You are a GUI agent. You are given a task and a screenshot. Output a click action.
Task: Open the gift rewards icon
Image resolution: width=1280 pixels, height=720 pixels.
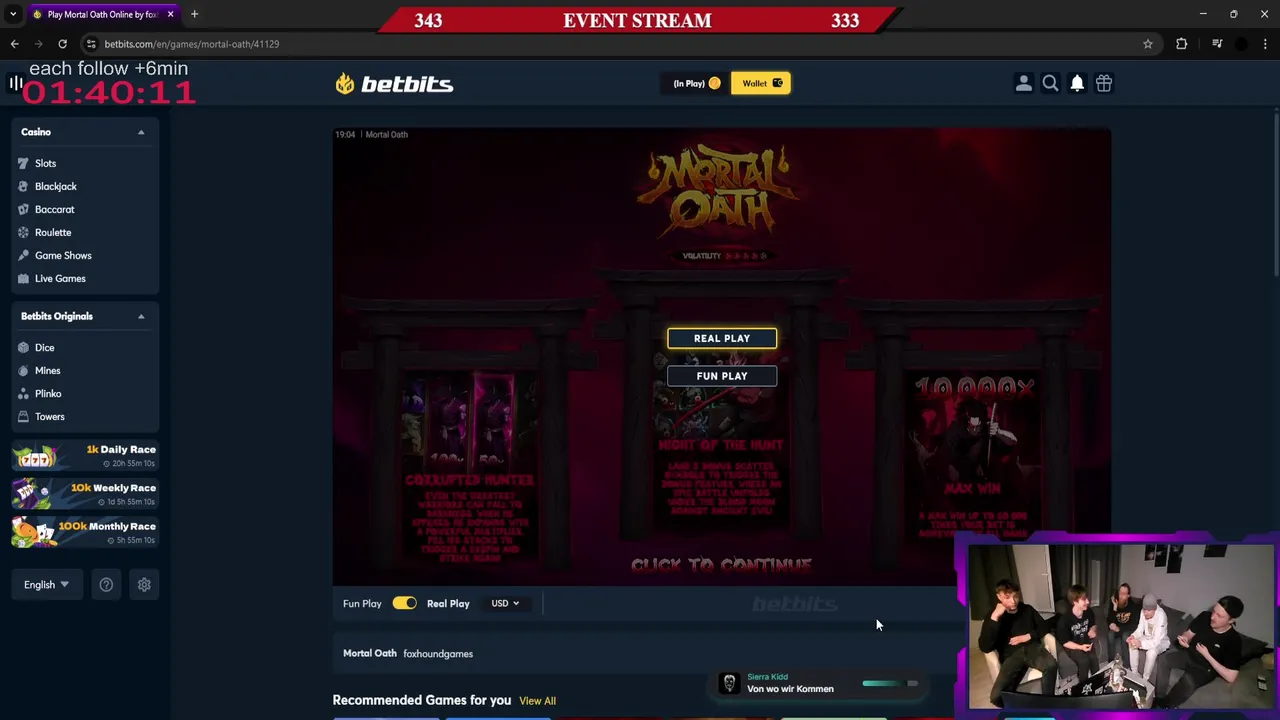[x=1104, y=84]
